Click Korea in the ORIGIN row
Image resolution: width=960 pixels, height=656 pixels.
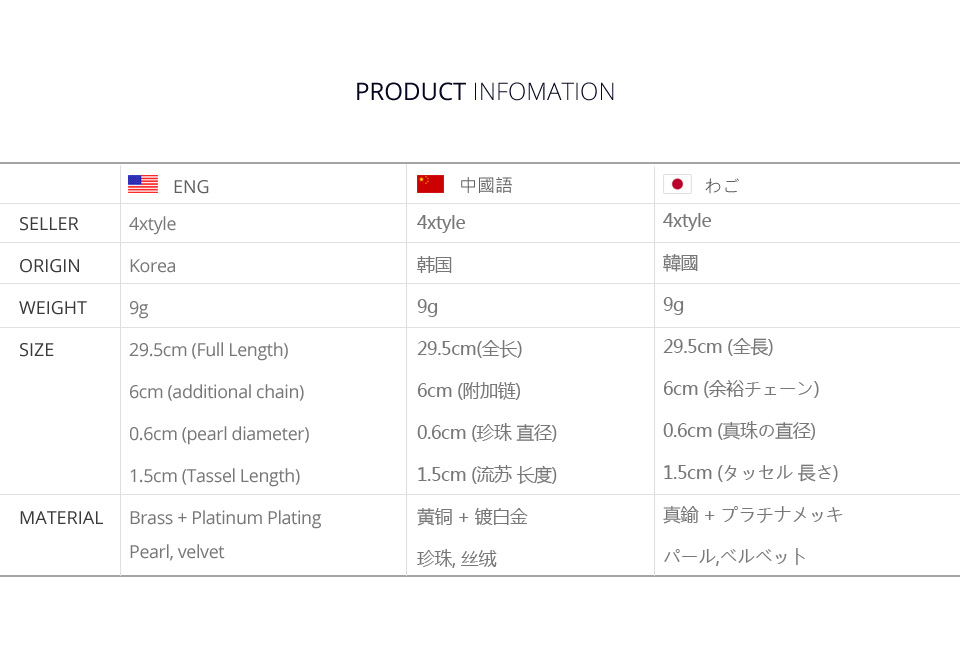[x=152, y=266]
